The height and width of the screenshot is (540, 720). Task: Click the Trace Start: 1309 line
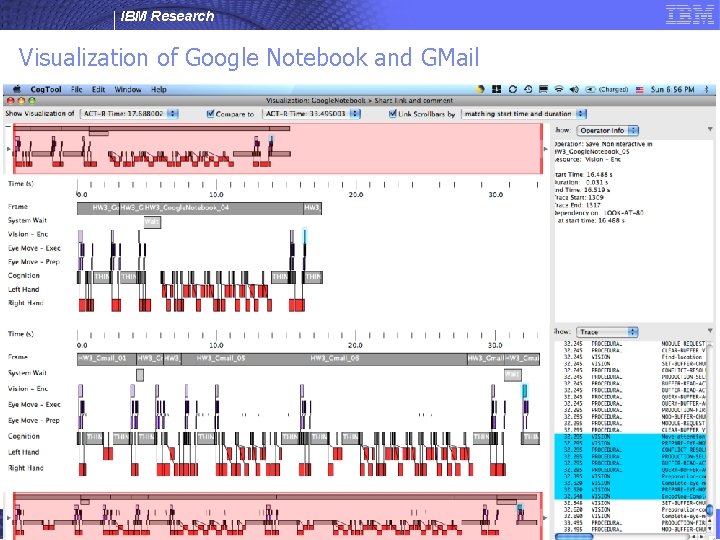point(579,197)
